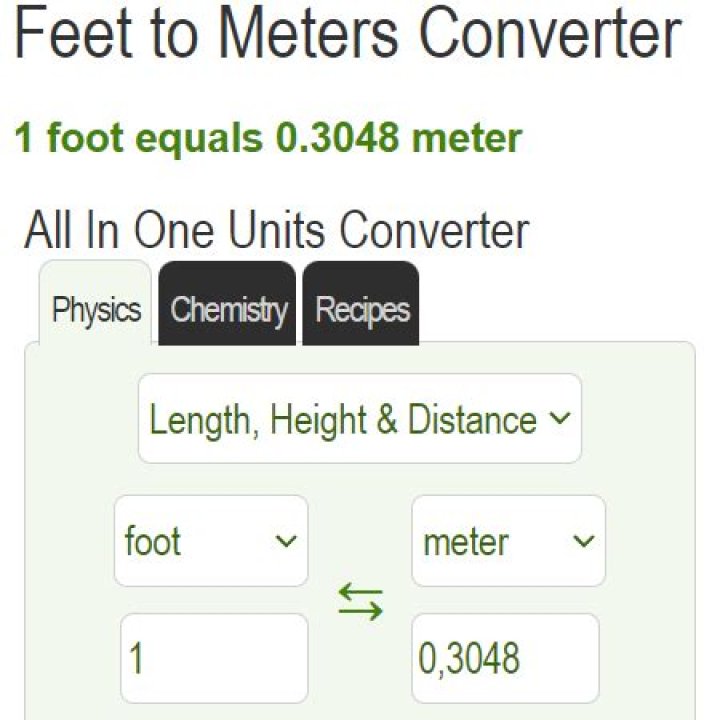This screenshot has width=720, height=720.
Task: Click the chevron arrow beside foot
Action: pyautogui.click(x=285, y=542)
